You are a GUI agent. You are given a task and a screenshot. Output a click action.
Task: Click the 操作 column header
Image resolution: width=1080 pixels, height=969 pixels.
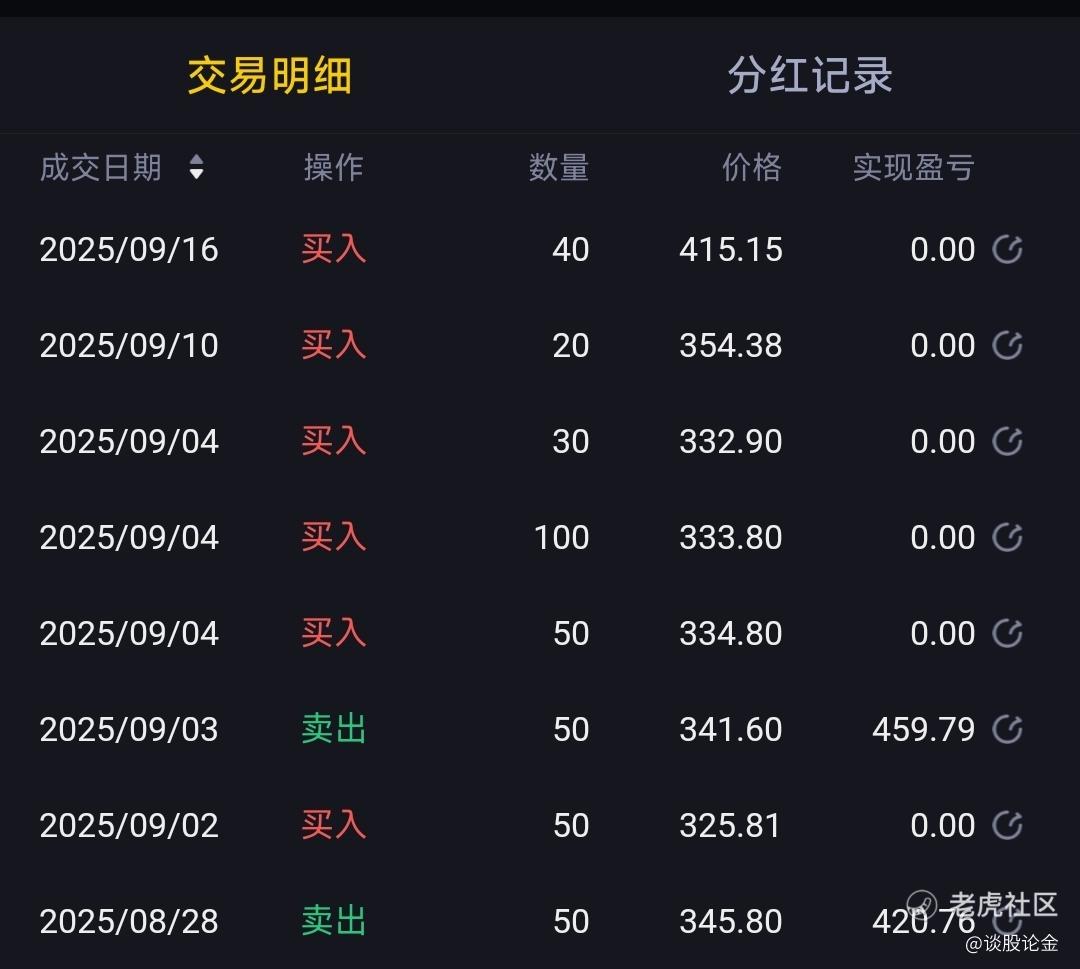(333, 167)
